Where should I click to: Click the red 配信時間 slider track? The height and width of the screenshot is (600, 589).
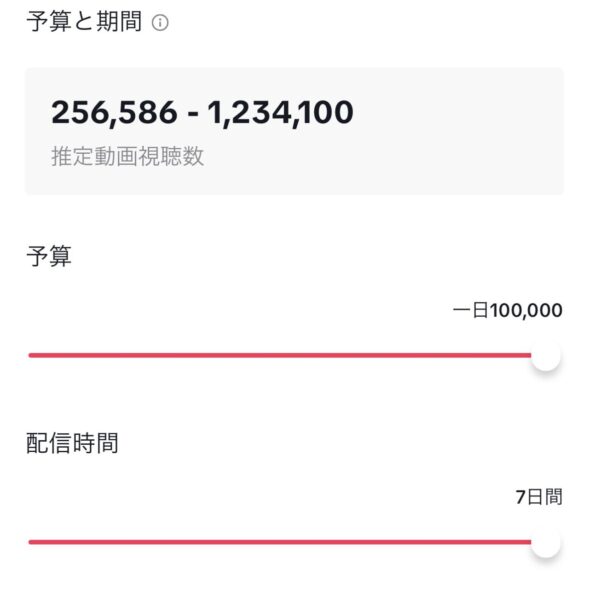point(280,542)
